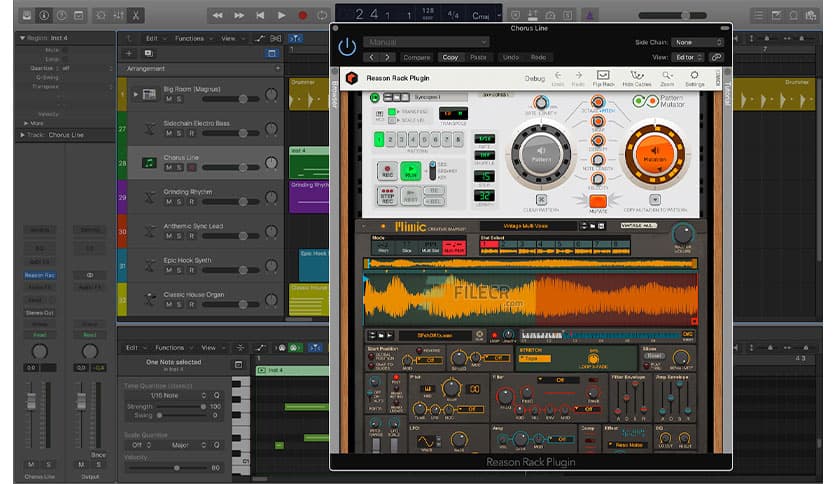Open the scissors Editors icon in the control bar

tap(135, 15)
